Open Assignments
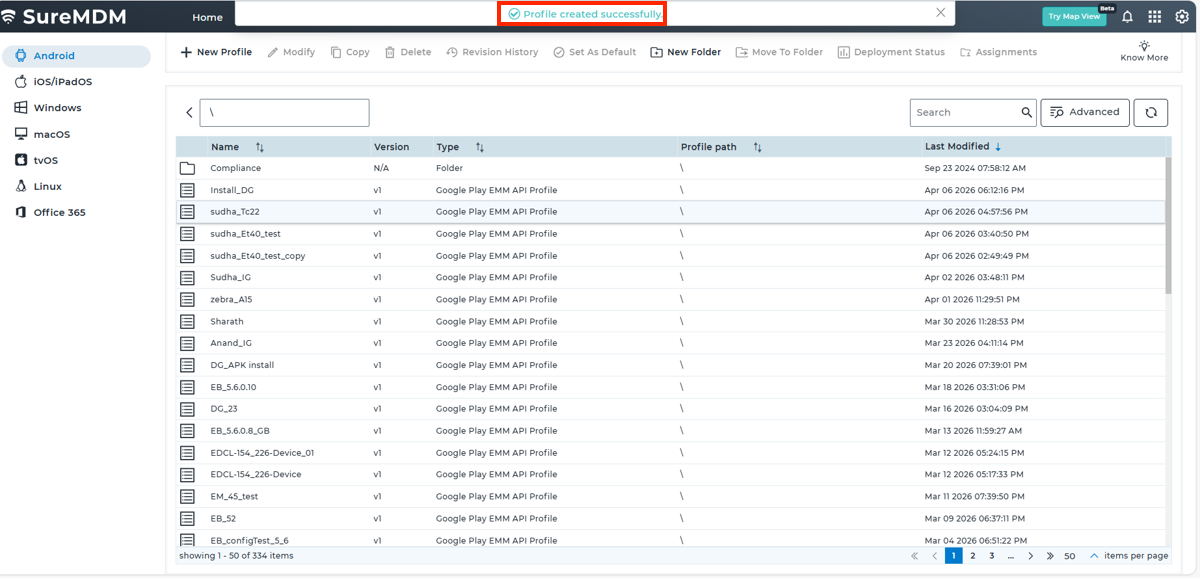 [998, 52]
